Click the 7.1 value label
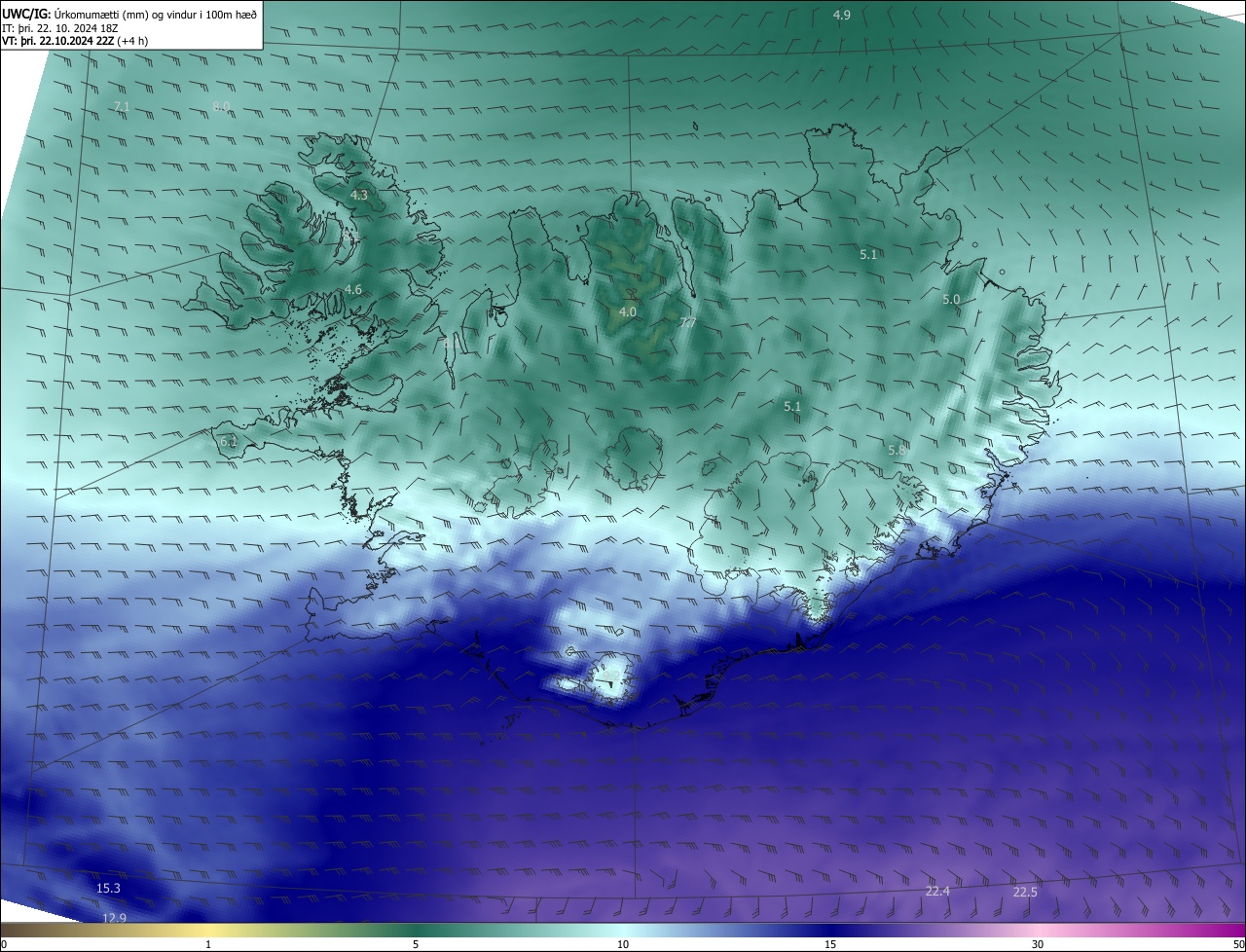 (x=121, y=106)
